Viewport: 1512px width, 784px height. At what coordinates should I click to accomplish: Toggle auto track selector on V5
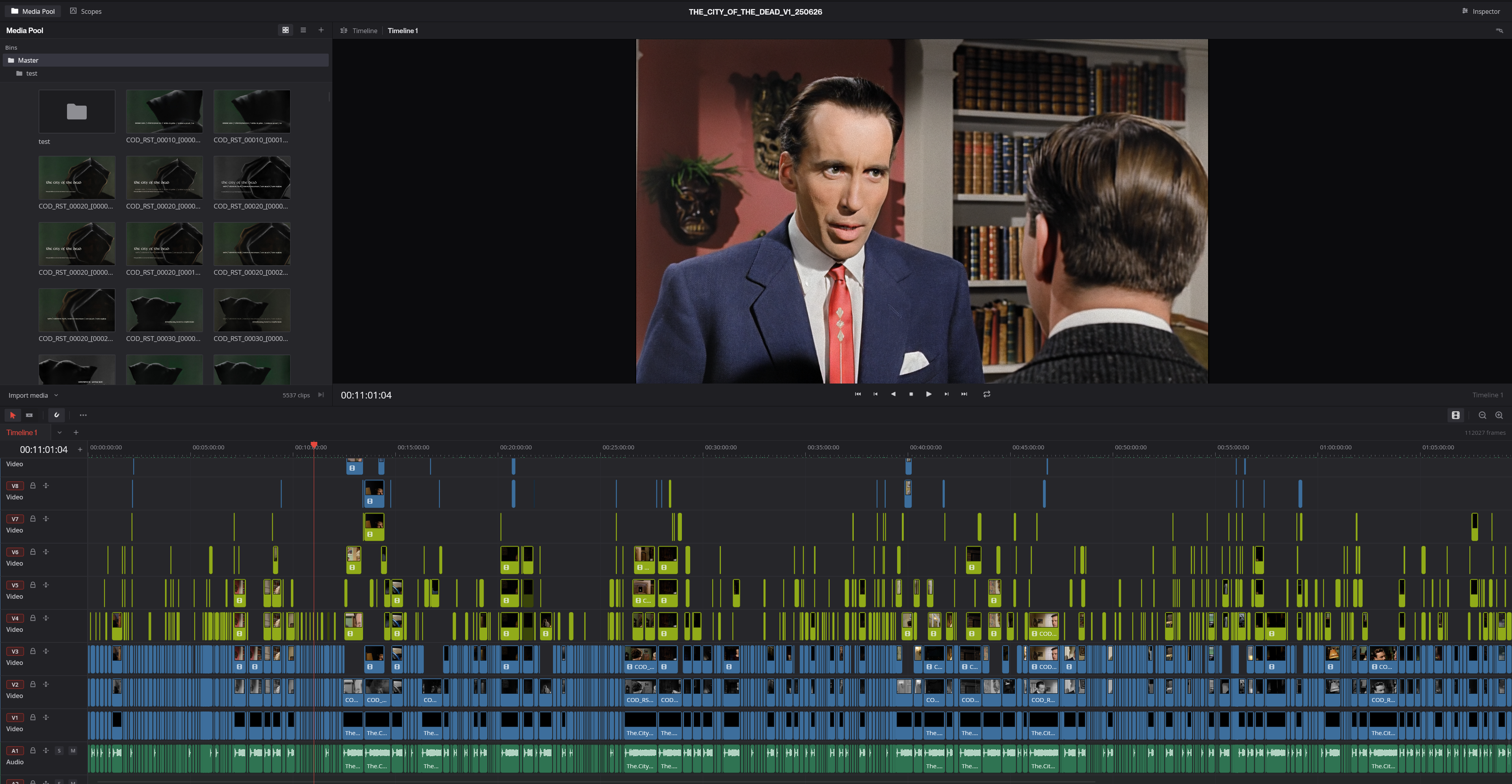[x=46, y=585]
